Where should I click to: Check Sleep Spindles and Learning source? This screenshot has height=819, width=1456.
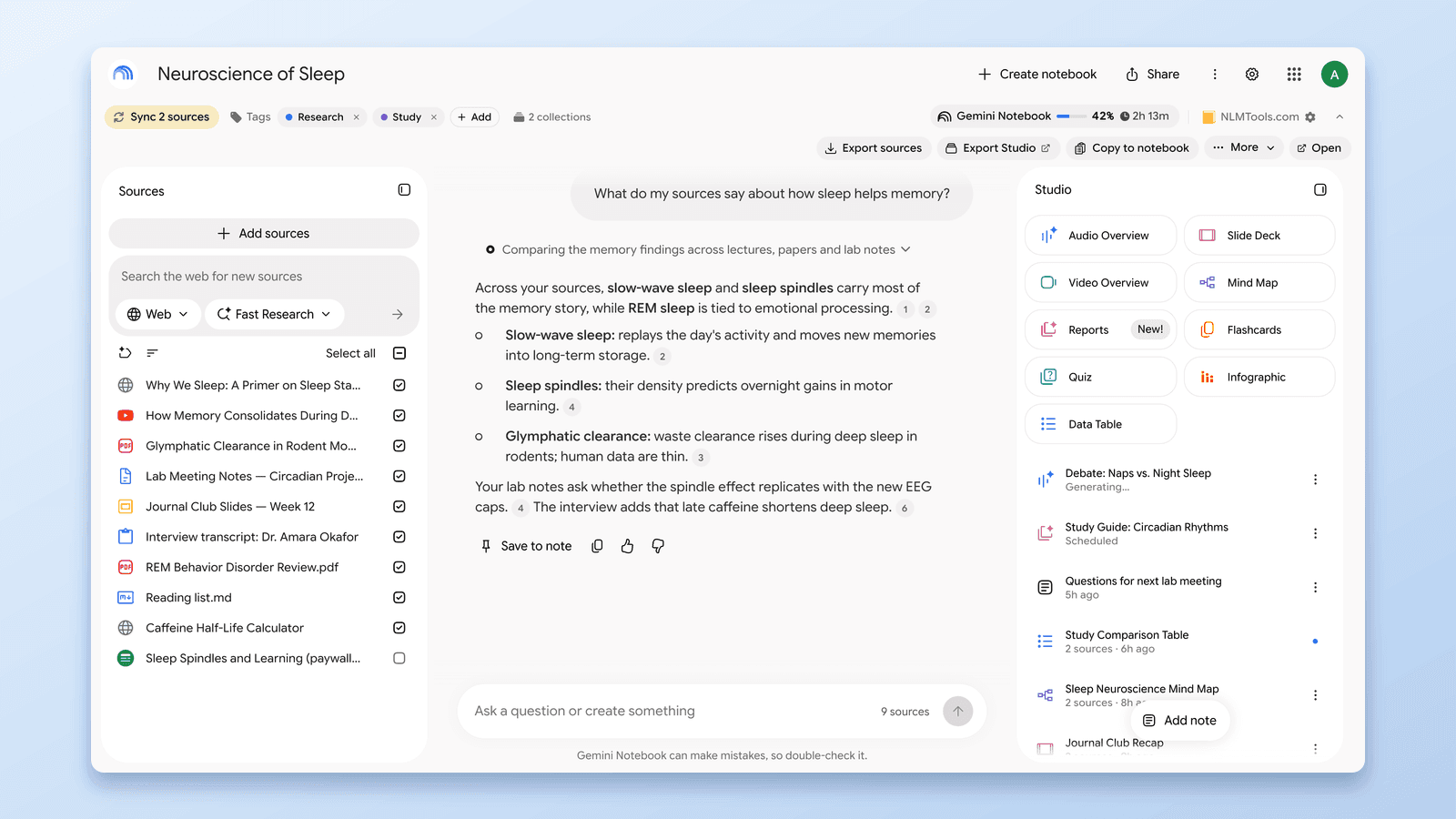(399, 658)
